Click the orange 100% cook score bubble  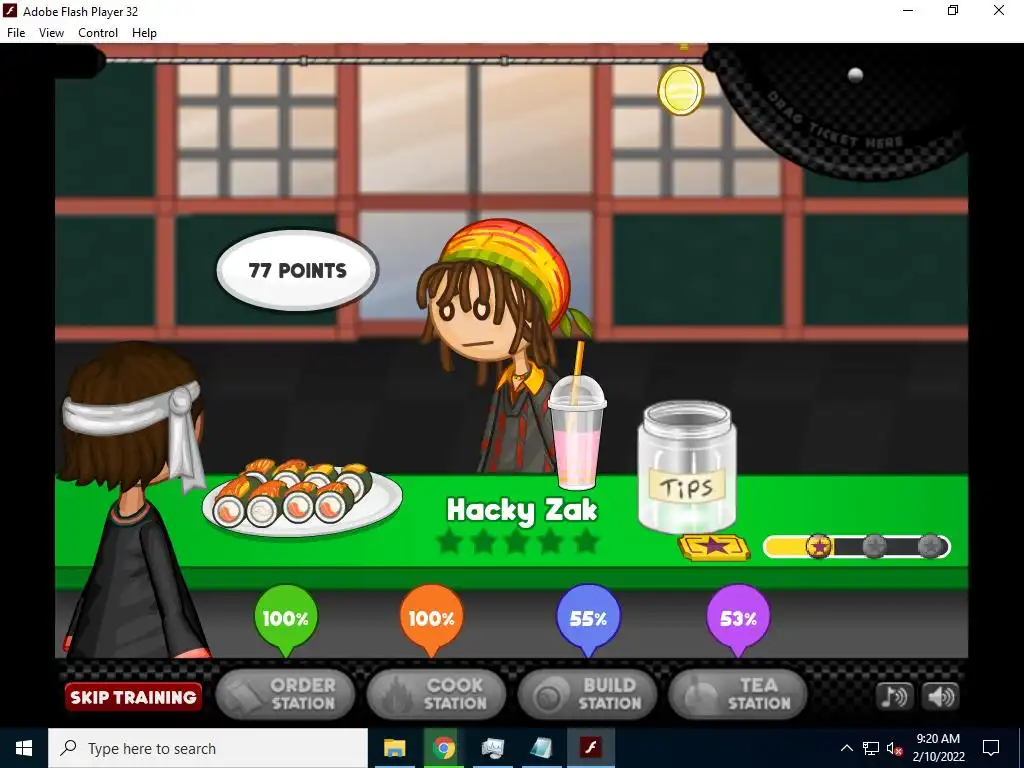tap(431, 618)
